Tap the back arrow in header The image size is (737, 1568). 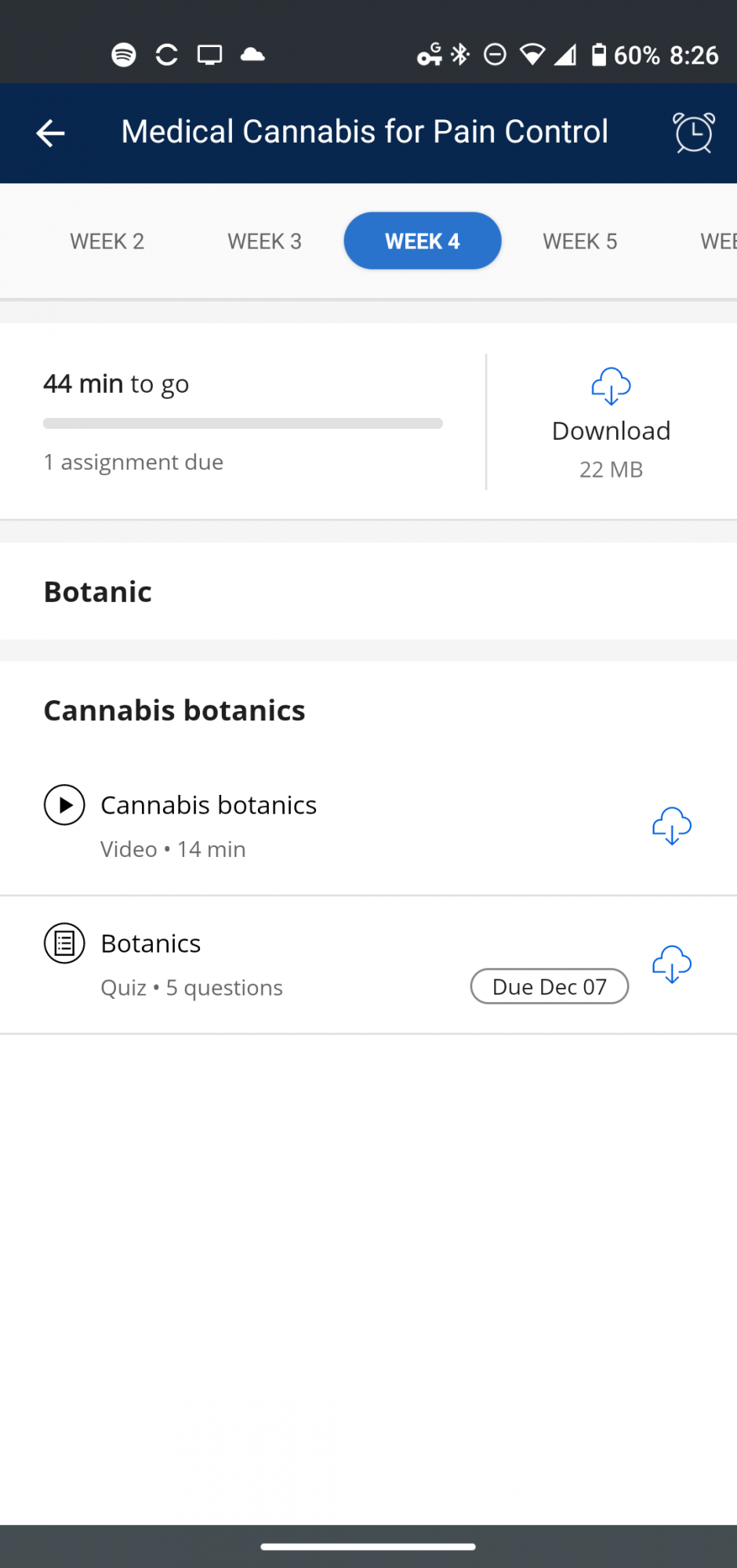(50, 132)
